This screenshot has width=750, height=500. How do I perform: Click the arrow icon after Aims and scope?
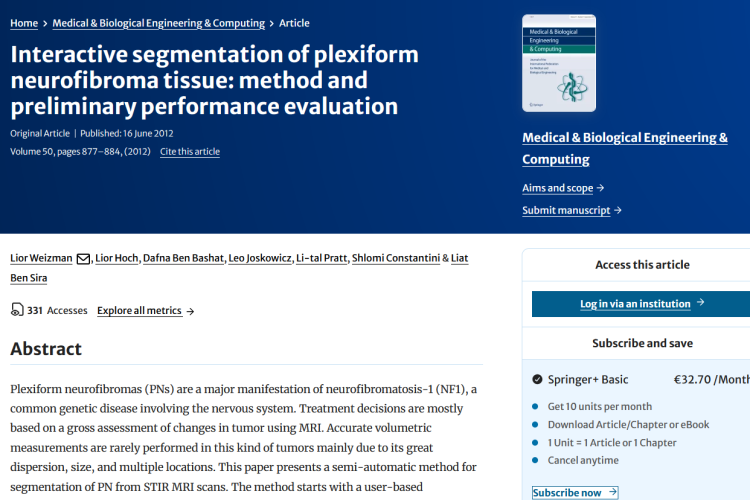click(x=600, y=188)
